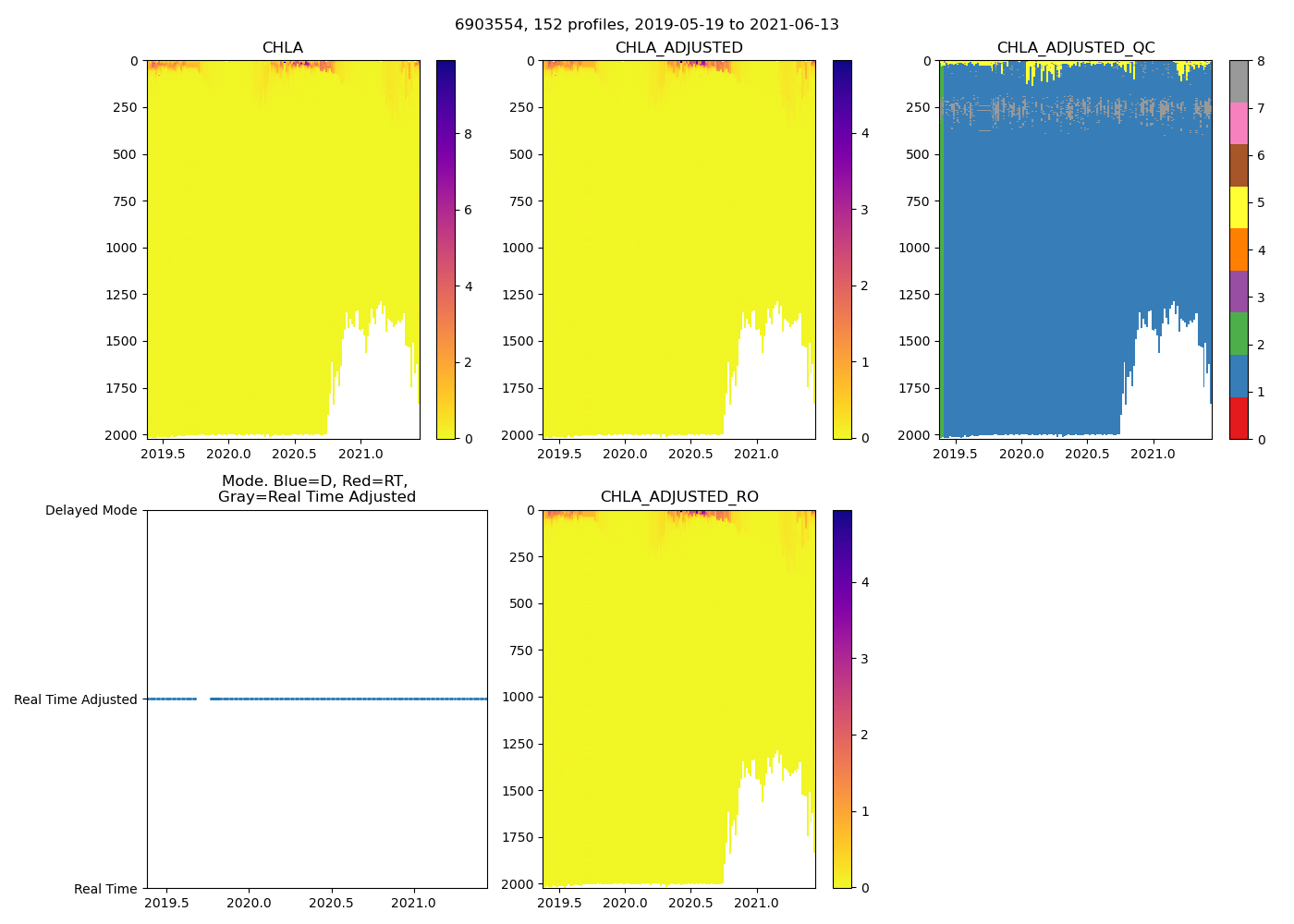This screenshot has width=1294, height=924.
Task: Pick the gray segment atop the QC colorbar
Action: (1239, 81)
